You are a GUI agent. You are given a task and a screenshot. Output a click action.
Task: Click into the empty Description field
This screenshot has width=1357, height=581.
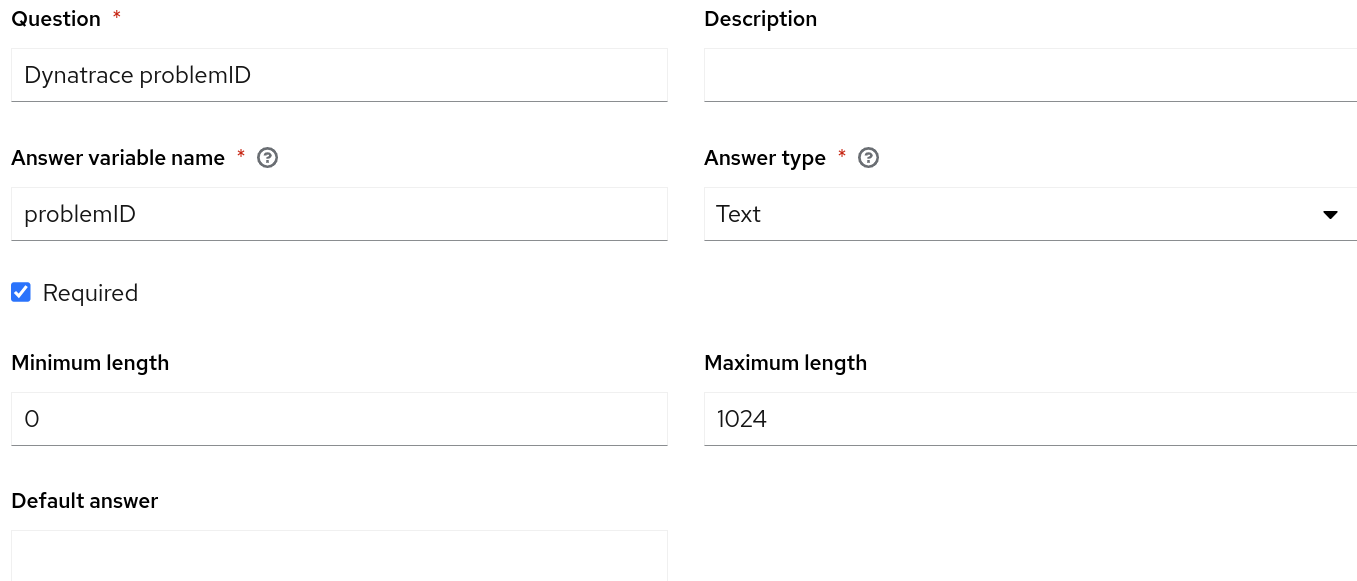(x=1030, y=75)
